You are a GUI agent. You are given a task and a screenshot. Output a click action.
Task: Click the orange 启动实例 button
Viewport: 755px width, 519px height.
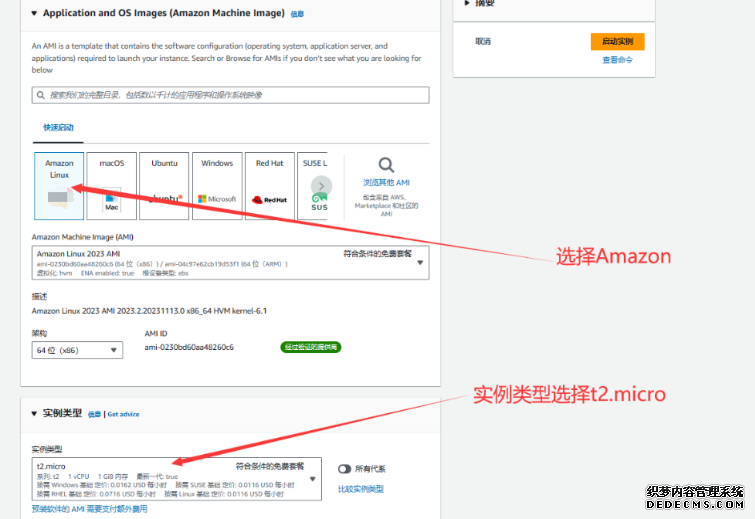coord(617,42)
